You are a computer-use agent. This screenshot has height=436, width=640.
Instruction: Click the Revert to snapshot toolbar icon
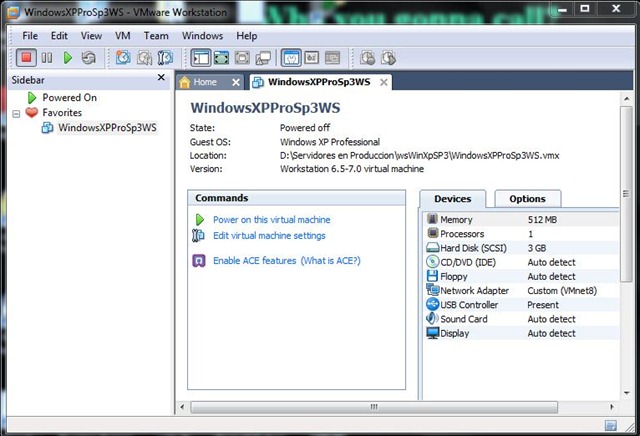click(144, 58)
